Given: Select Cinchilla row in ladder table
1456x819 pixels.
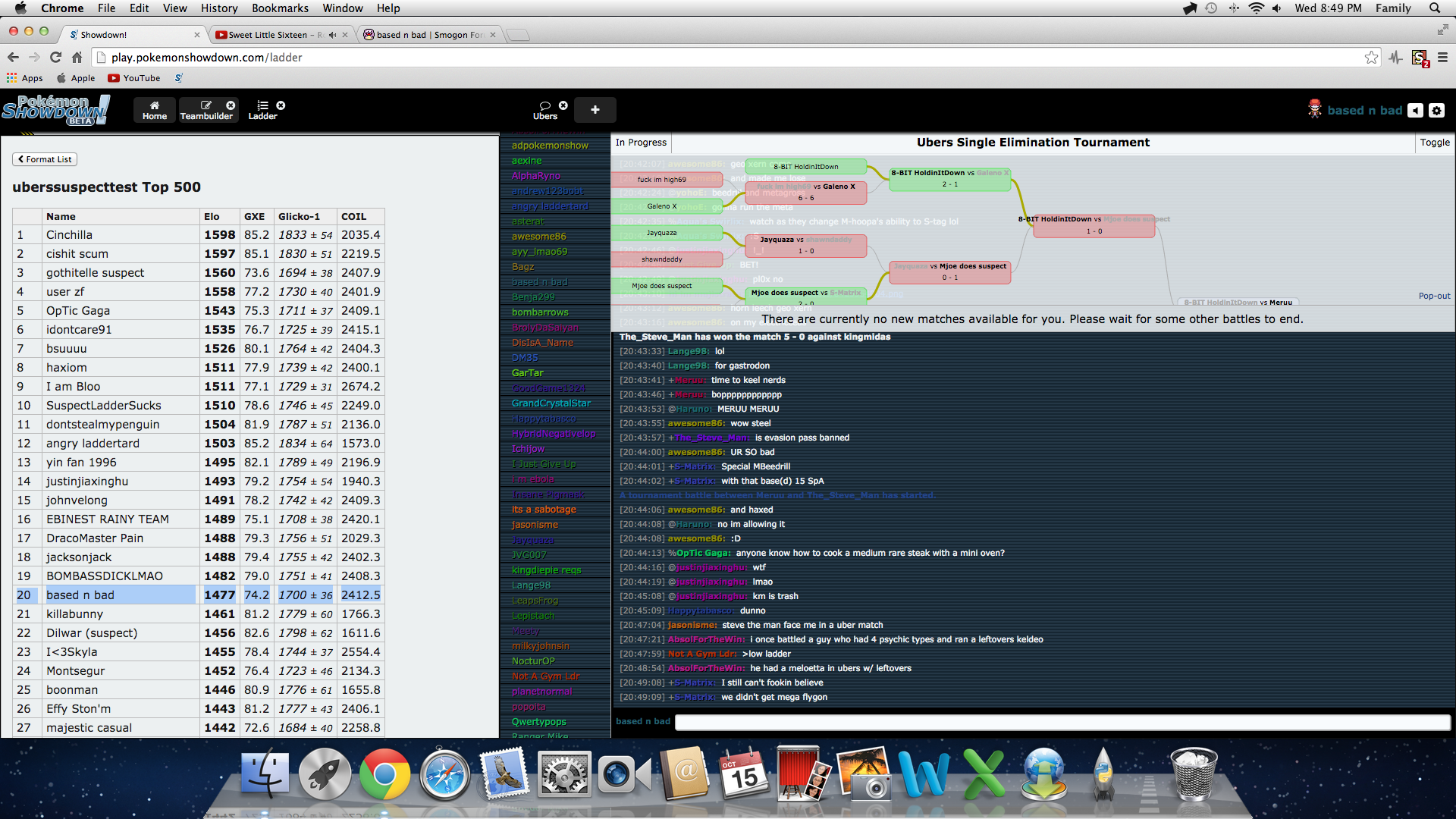Looking at the screenshot, I should click(x=199, y=235).
